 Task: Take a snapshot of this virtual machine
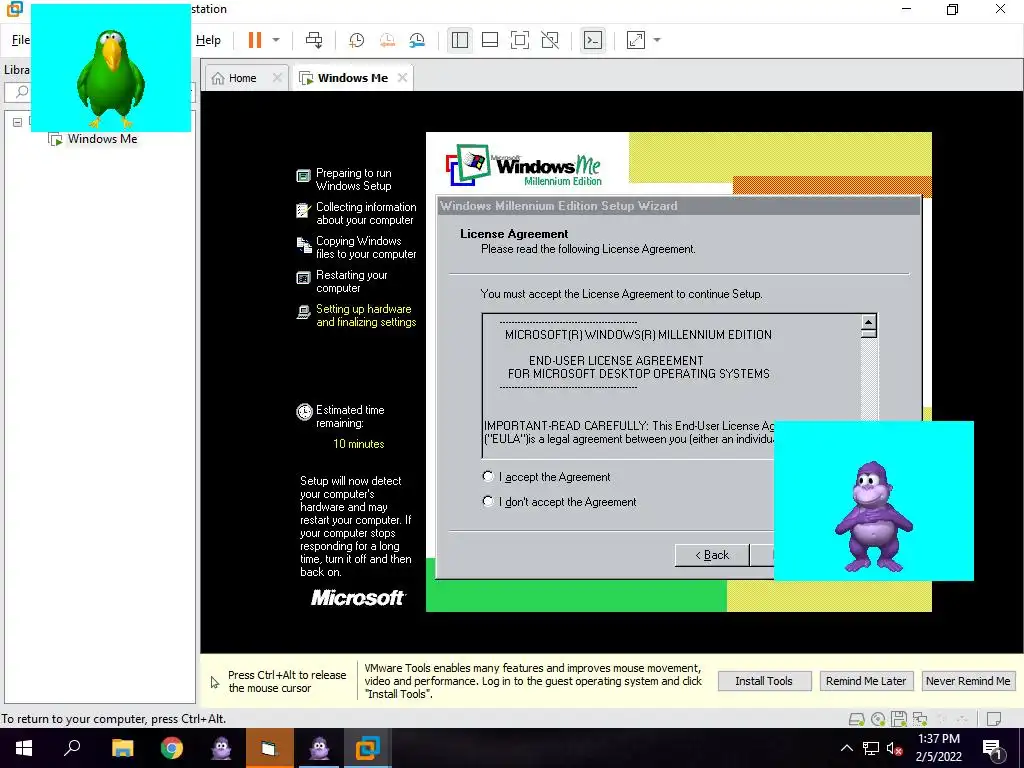coord(357,40)
